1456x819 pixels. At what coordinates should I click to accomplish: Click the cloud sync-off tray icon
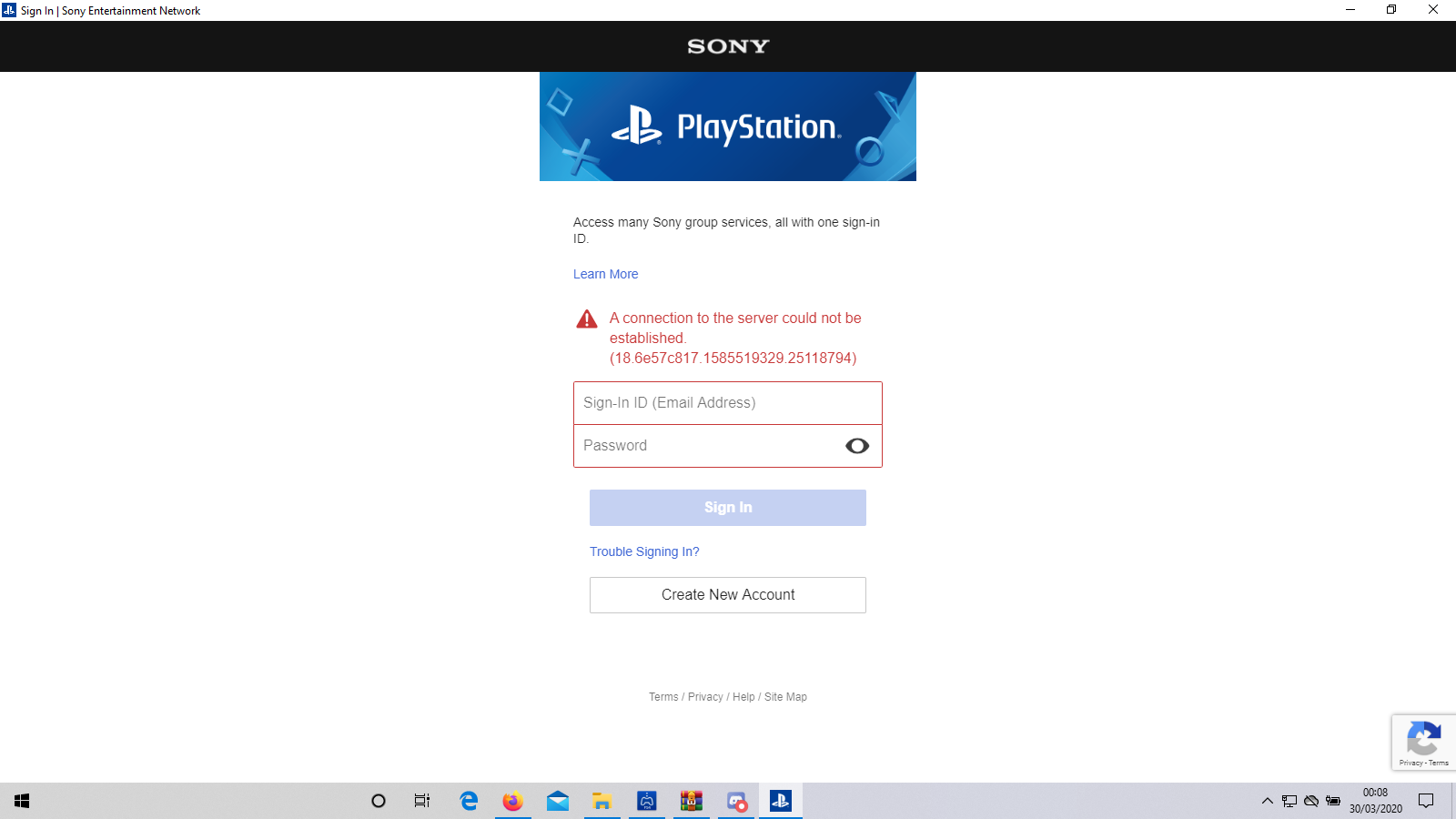pos(1311,801)
